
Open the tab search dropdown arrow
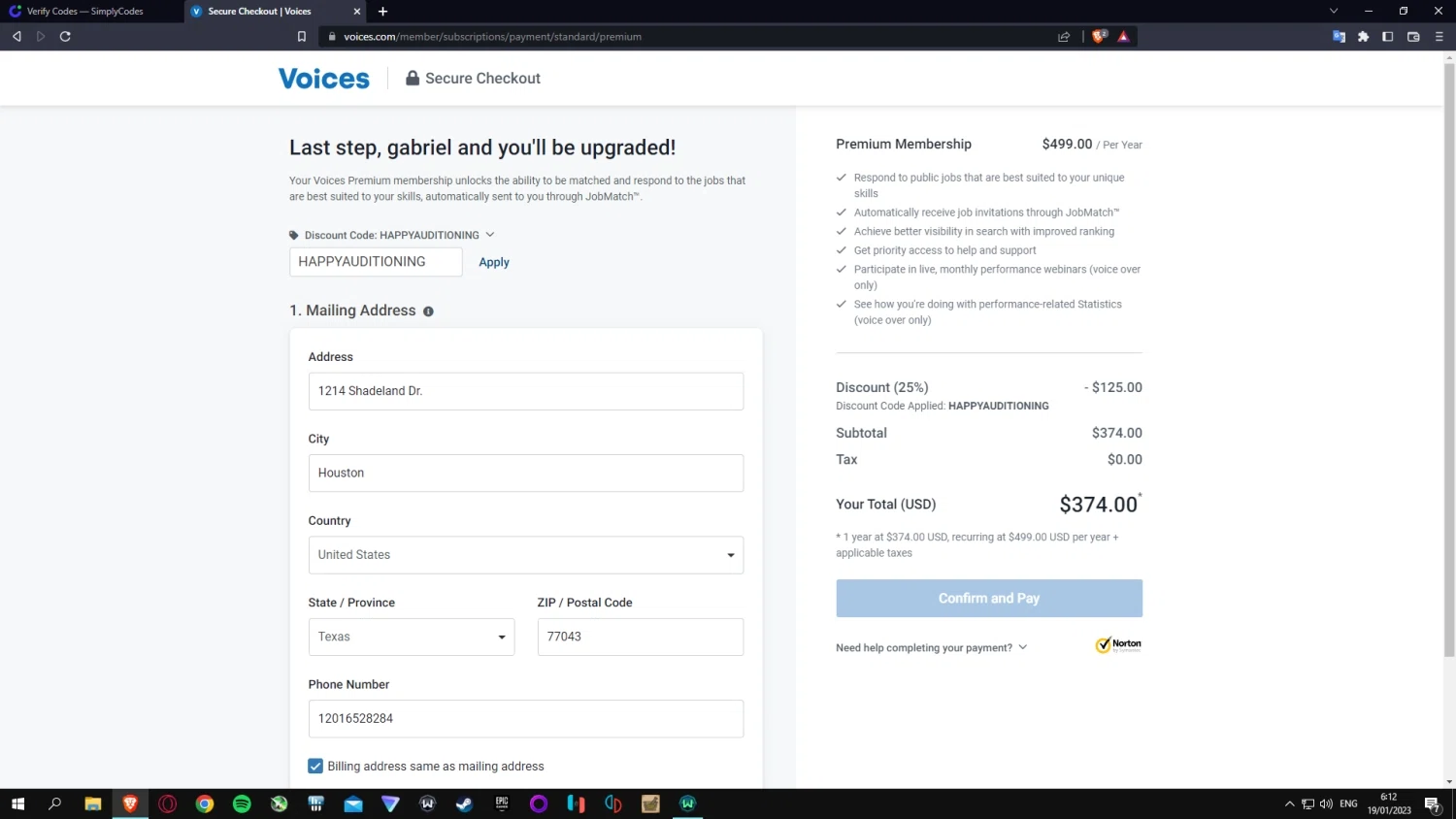pyautogui.click(x=1334, y=12)
